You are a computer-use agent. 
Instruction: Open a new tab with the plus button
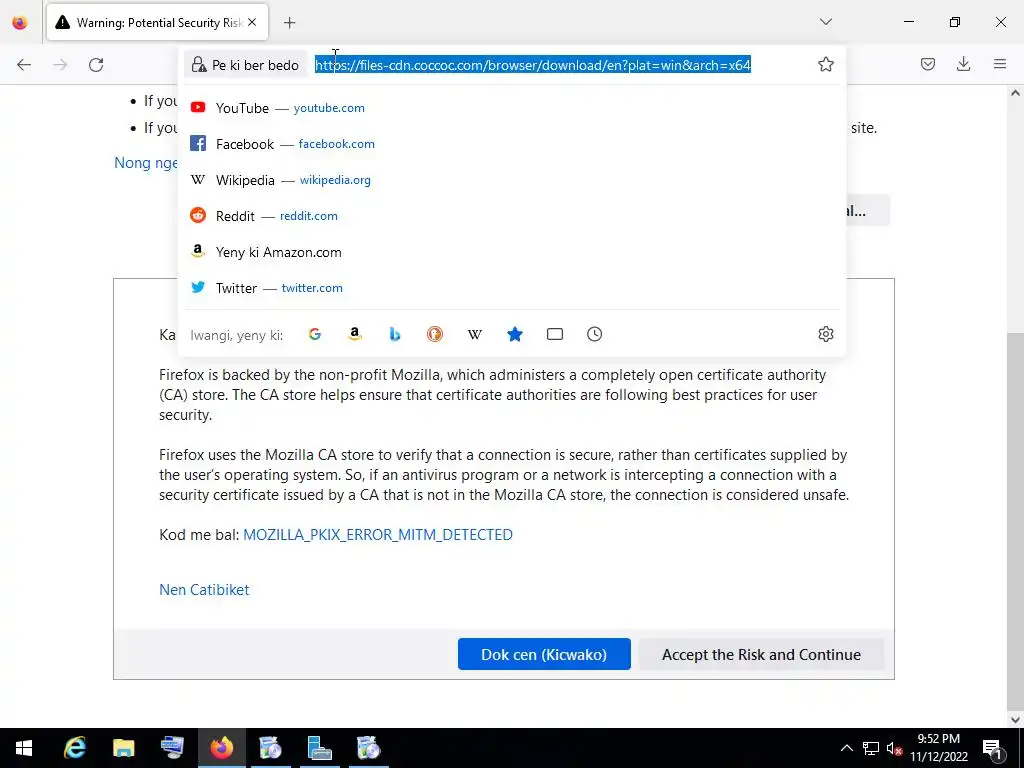(x=289, y=23)
